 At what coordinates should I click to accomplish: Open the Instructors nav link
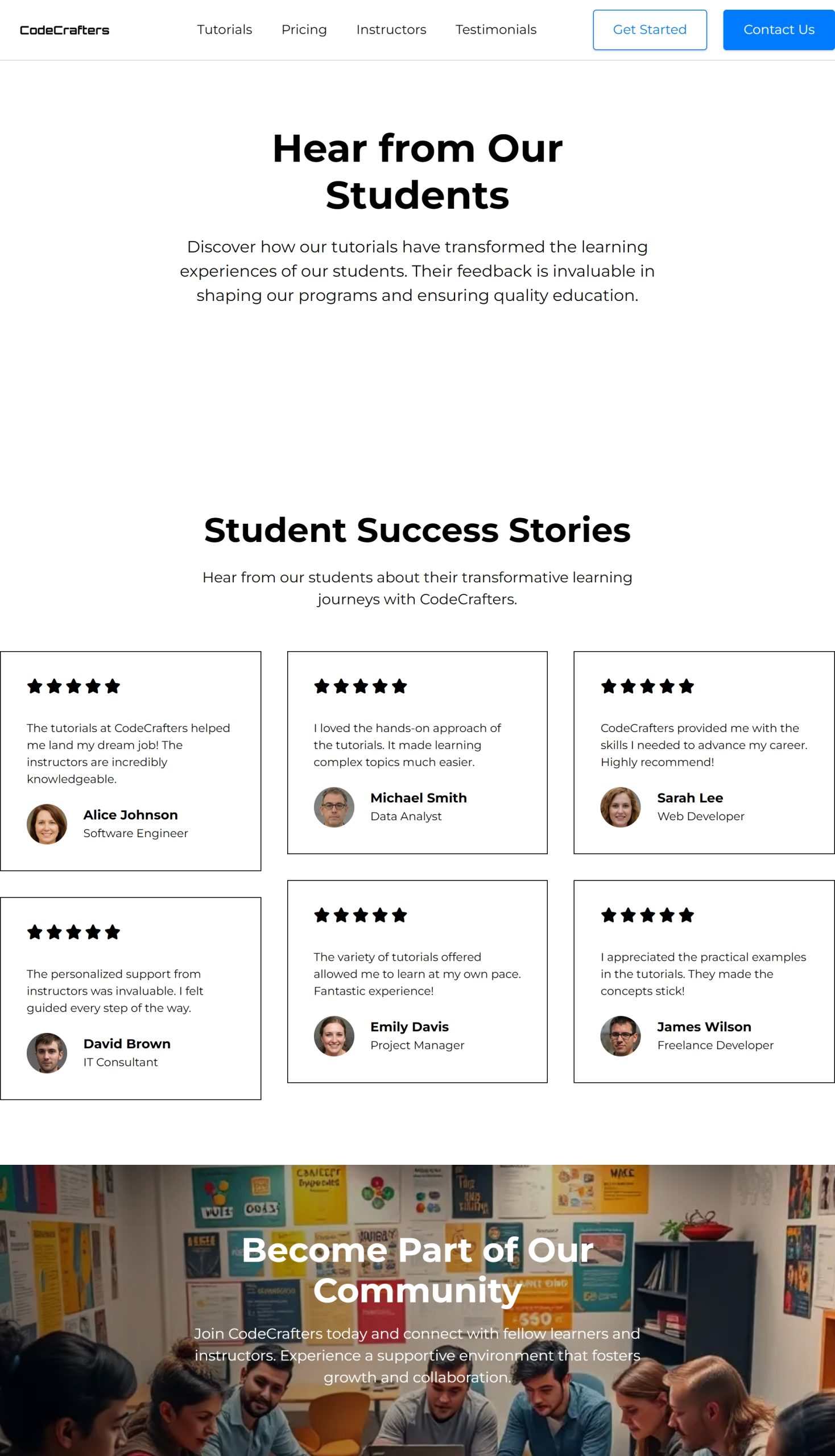click(x=391, y=30)
